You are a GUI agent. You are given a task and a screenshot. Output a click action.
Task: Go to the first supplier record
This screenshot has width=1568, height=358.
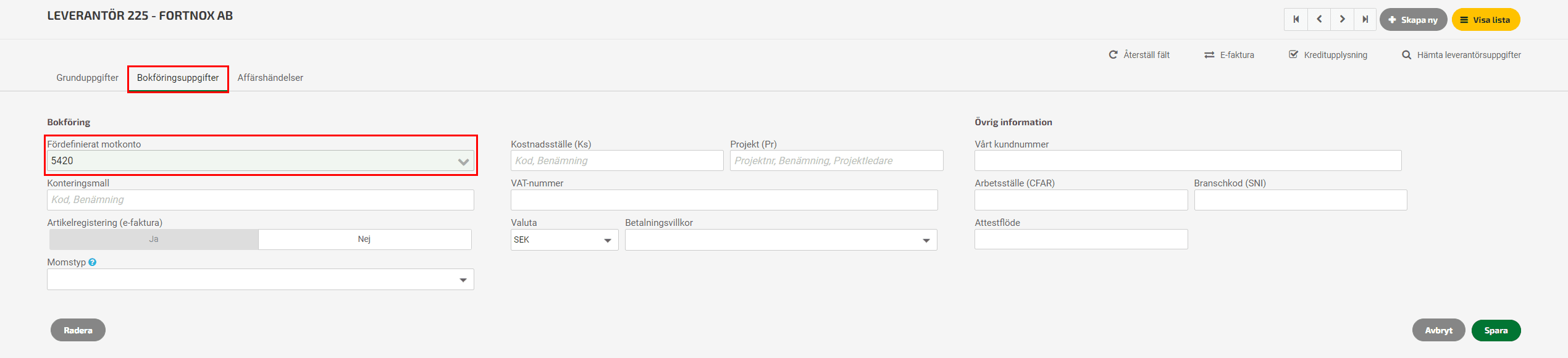1296,19
